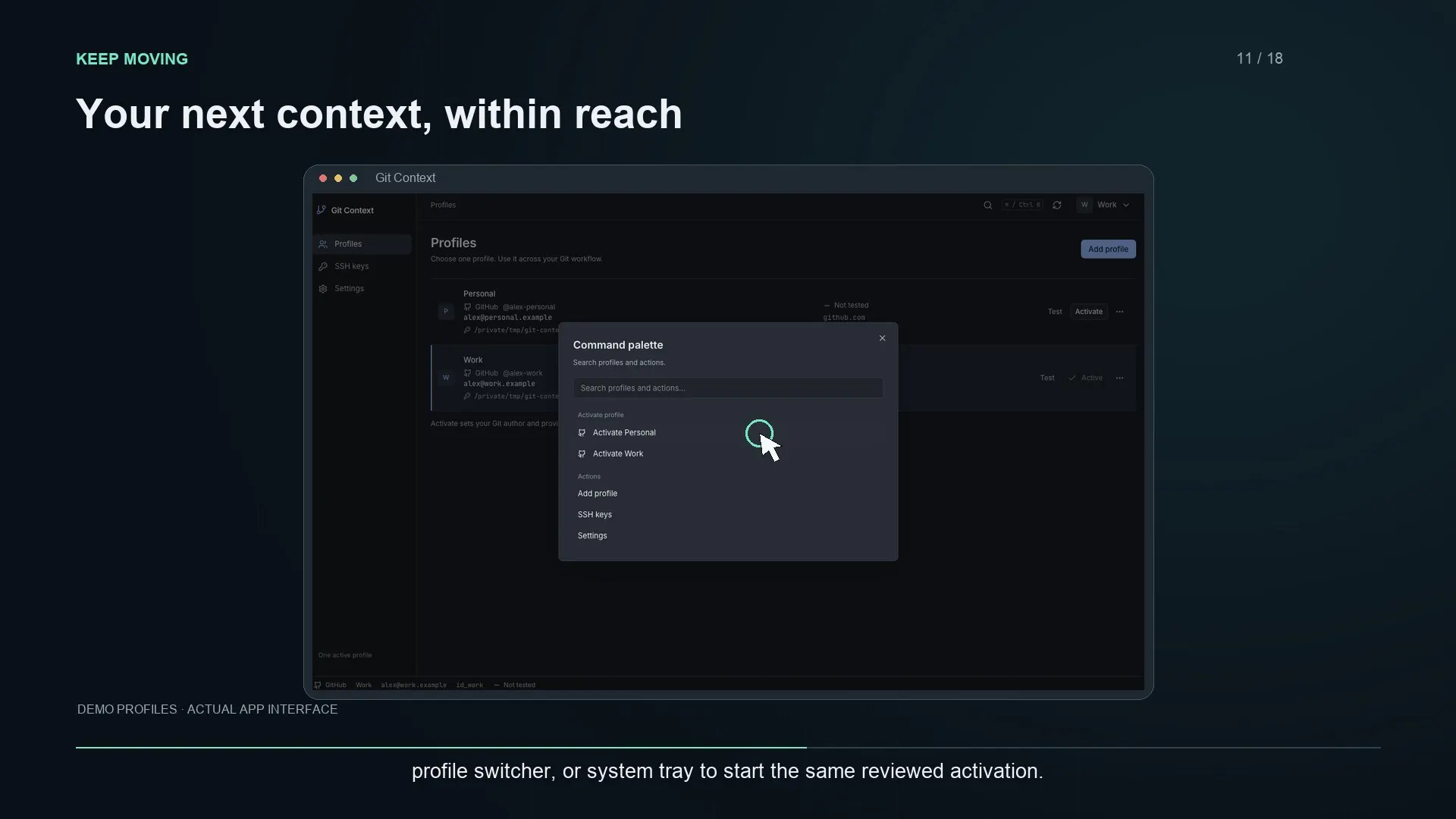Image resolution: width=1456 pixels, height=819 pixels.
Task: Close the Command palette dialog
Action: pos(882,338)
